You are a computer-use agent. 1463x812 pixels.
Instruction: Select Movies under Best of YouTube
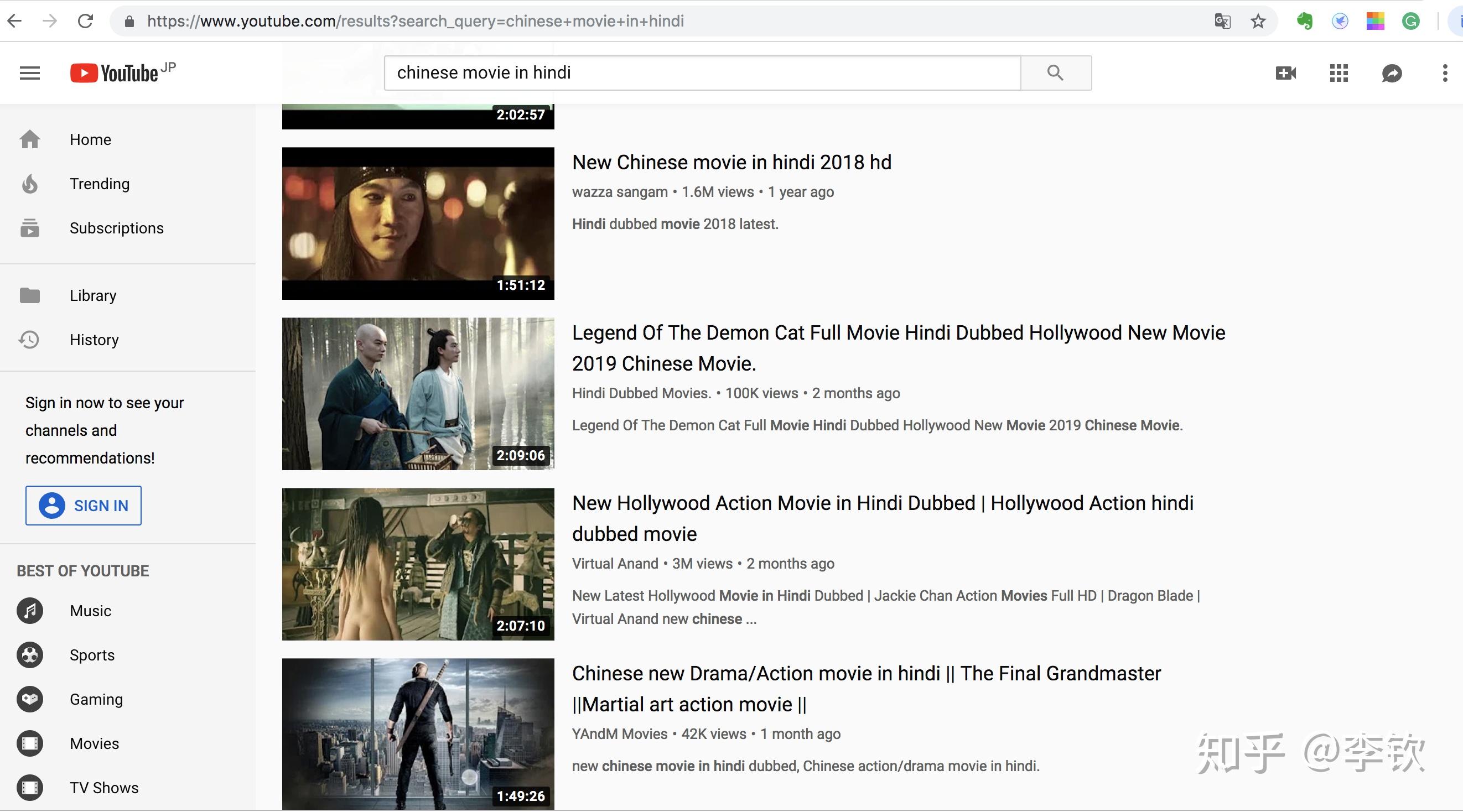(128, 743)
